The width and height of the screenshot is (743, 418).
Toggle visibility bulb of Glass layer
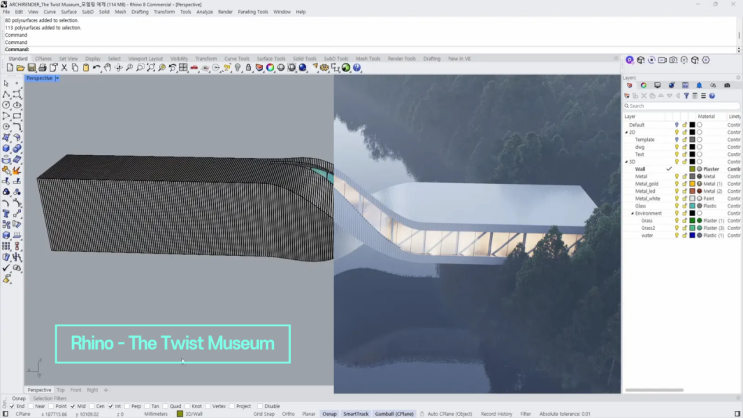(x=677, y=206)
